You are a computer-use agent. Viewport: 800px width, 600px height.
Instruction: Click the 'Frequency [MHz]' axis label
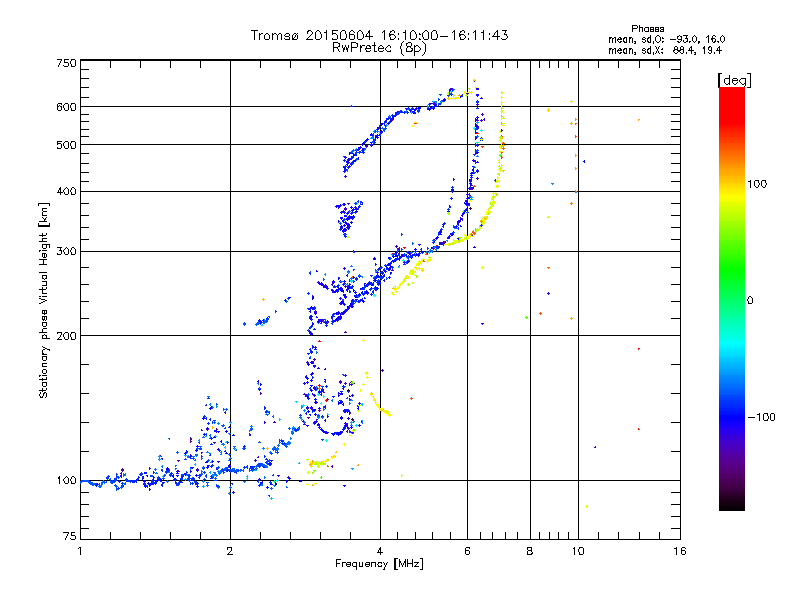[x=379, y=564]
